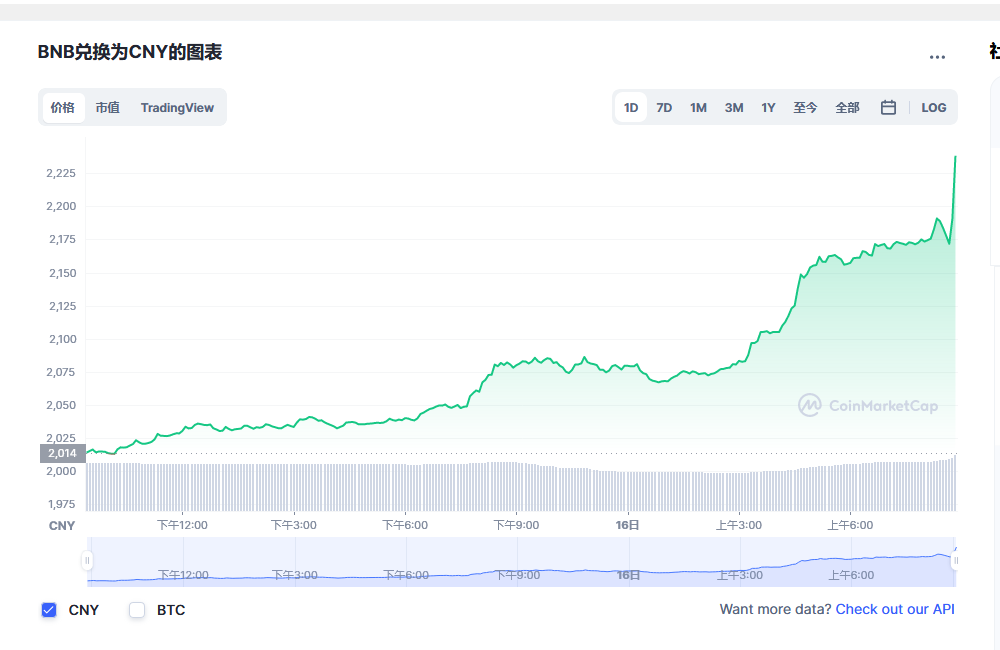The image size is (1000, 650).
Task: Toggle LOG scale on the chart
Action: point(933,108)
